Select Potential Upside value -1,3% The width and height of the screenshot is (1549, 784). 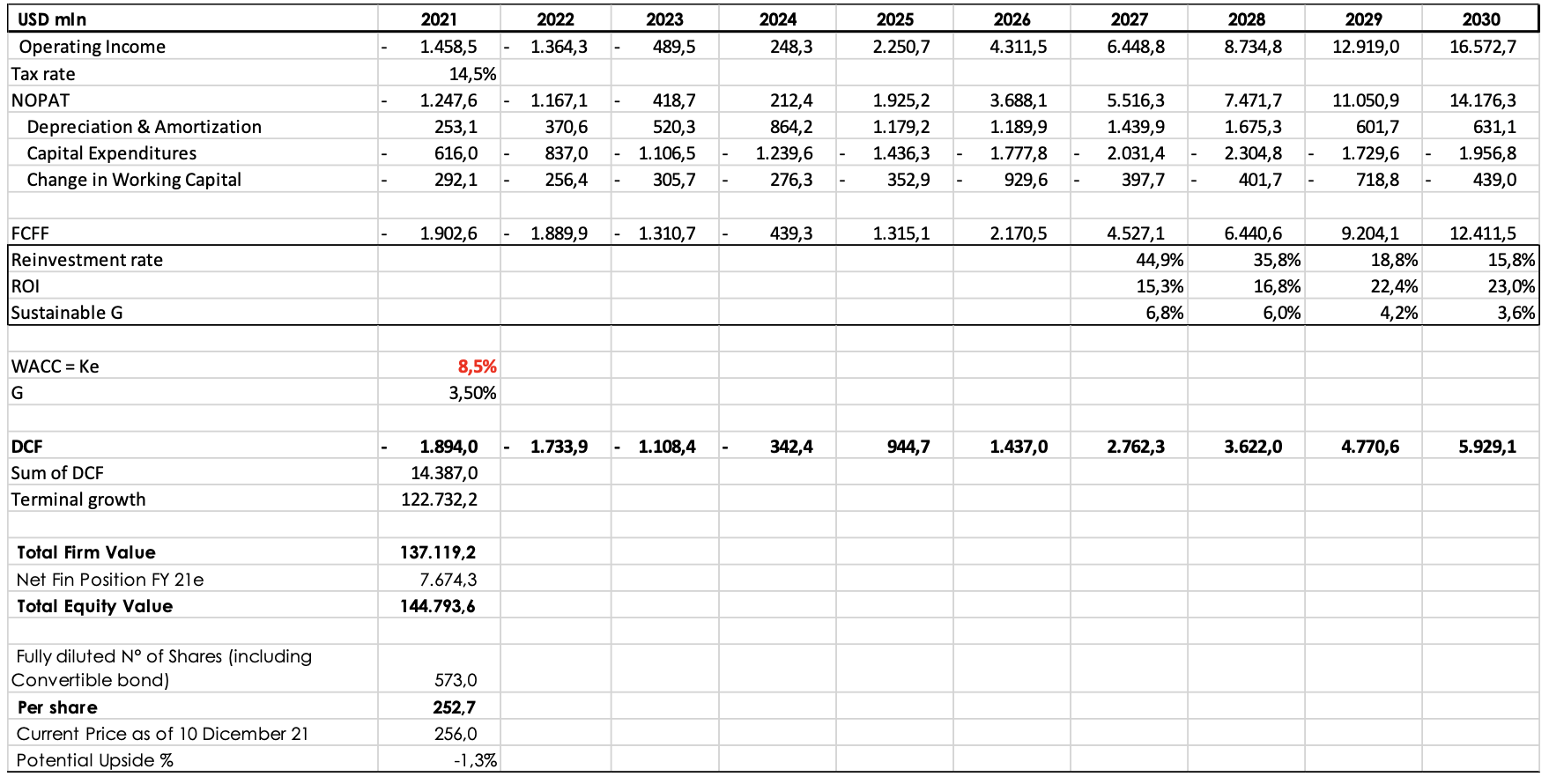click(475, 760)
